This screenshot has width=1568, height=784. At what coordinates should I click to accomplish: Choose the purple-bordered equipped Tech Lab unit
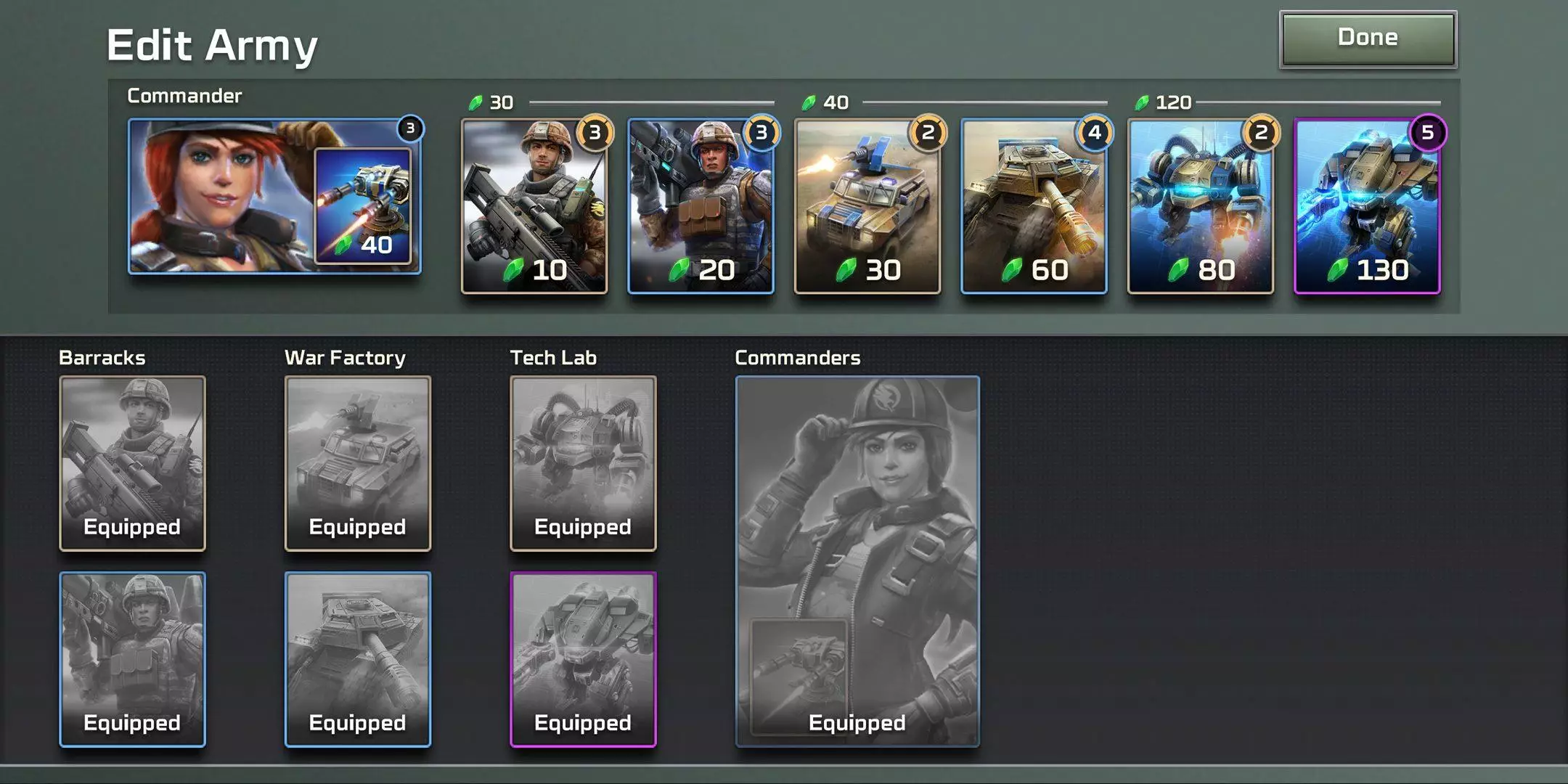point(583,659)
